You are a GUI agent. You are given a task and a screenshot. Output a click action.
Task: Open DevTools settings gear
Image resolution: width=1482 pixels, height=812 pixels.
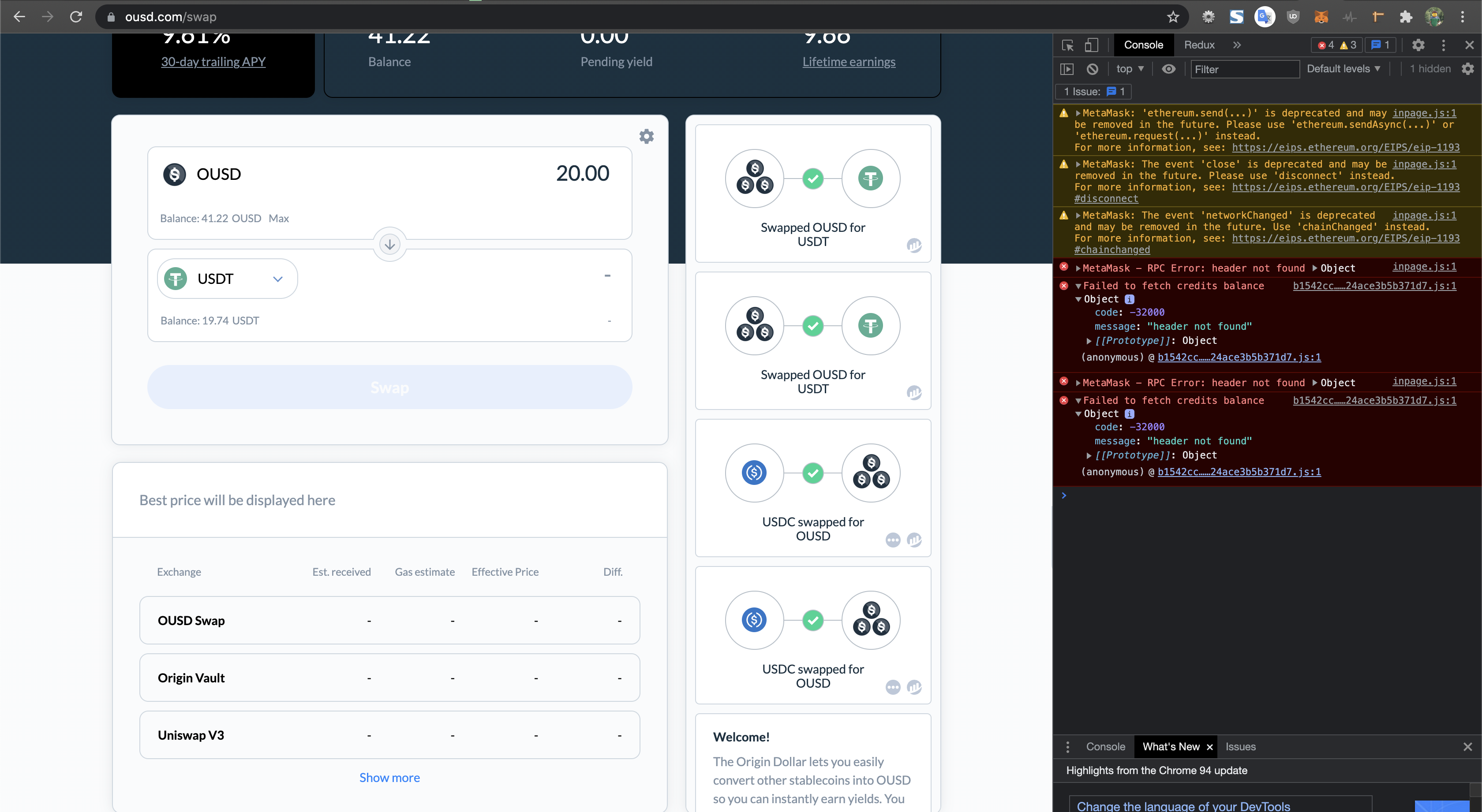tap(1419, 45)
